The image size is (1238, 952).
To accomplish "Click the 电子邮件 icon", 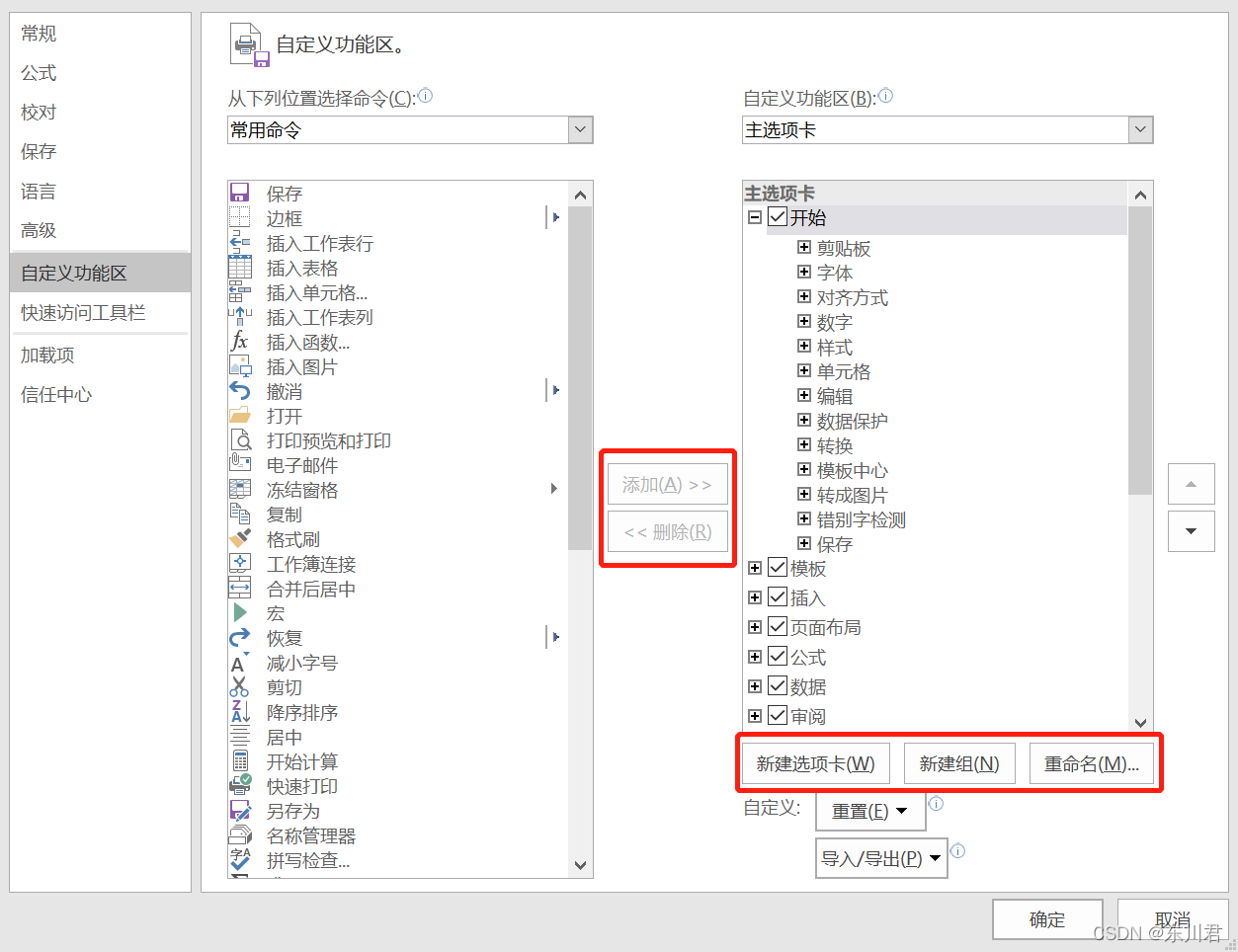I will click(240, 464).
